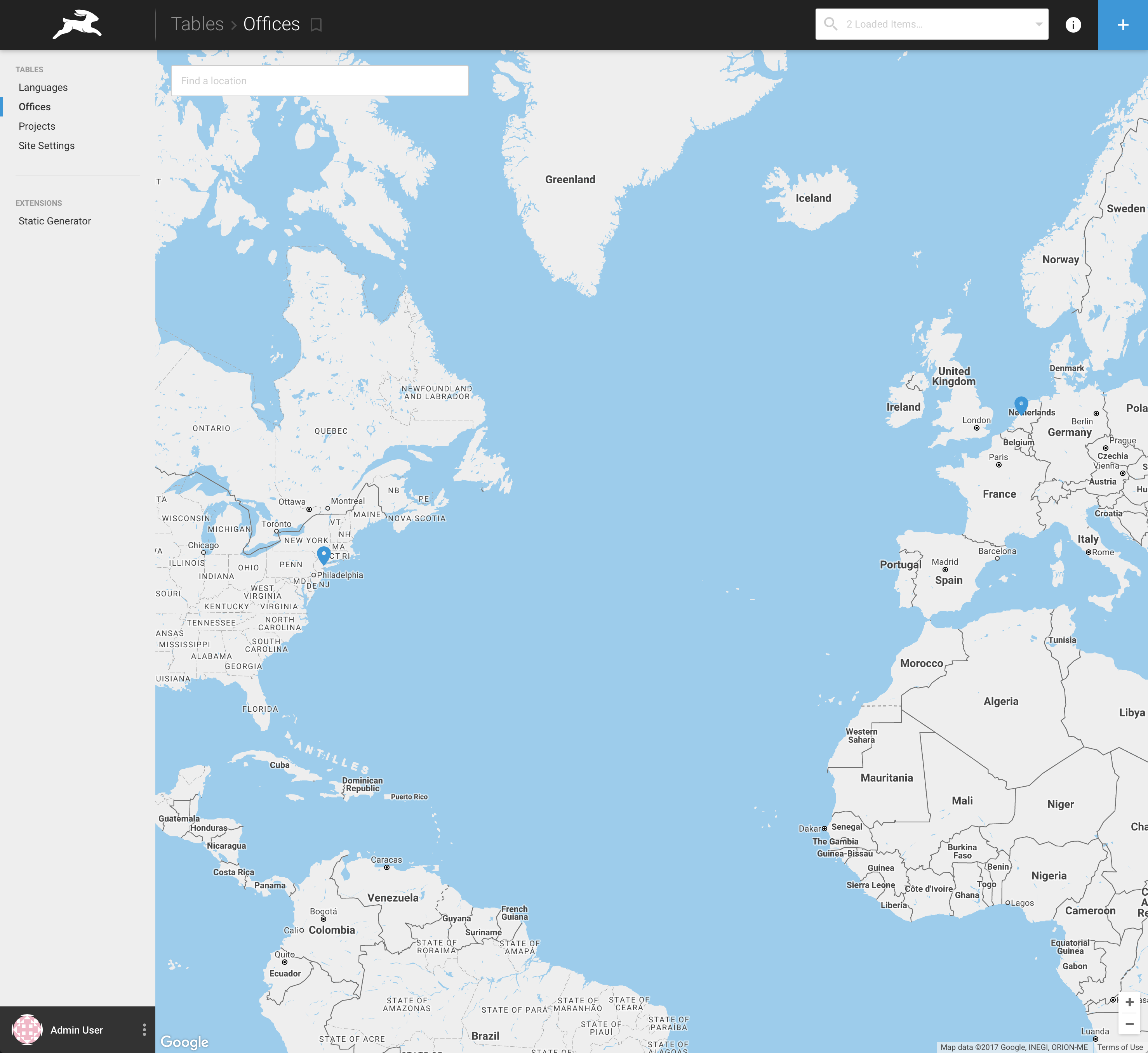This screenshot has width=1148, height=1053.
Task: Click the Brazil label on the map
Action: 485,1036
